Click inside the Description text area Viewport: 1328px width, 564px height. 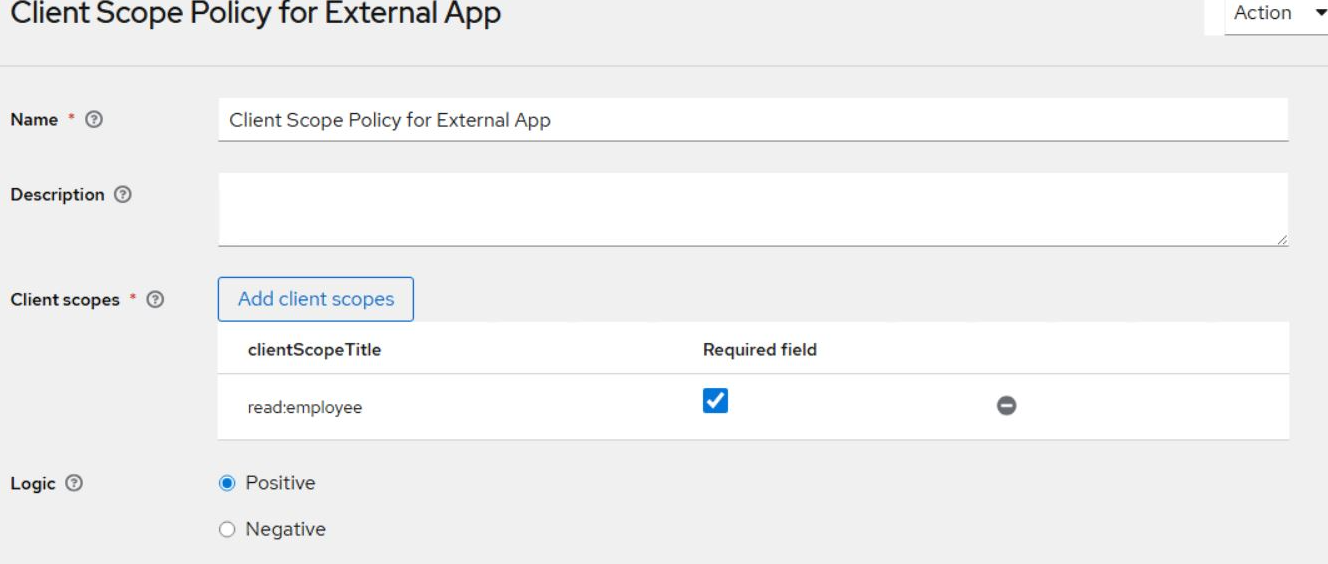pos(752,209)
